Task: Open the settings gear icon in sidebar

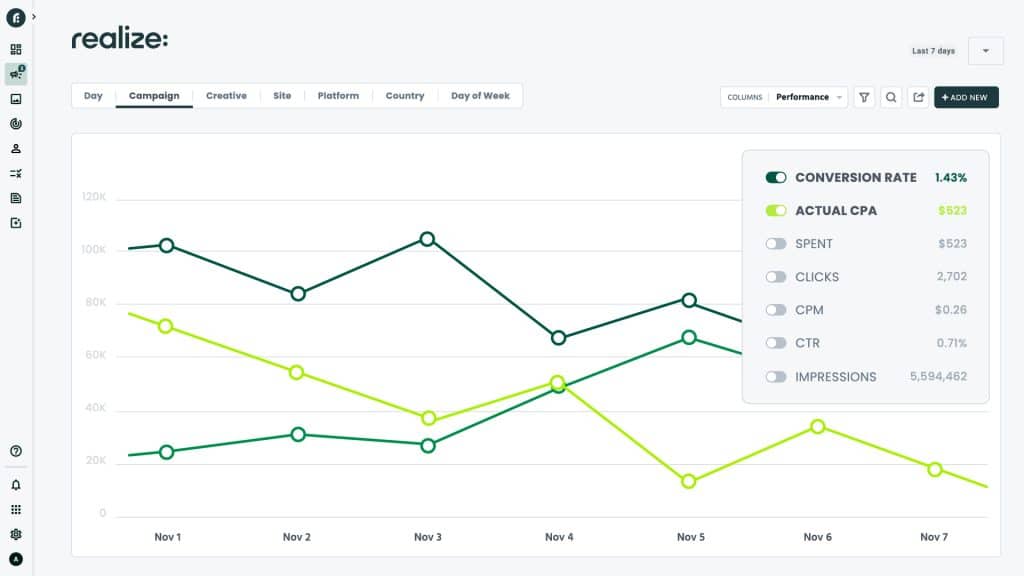Action: [x=16, y=535]
